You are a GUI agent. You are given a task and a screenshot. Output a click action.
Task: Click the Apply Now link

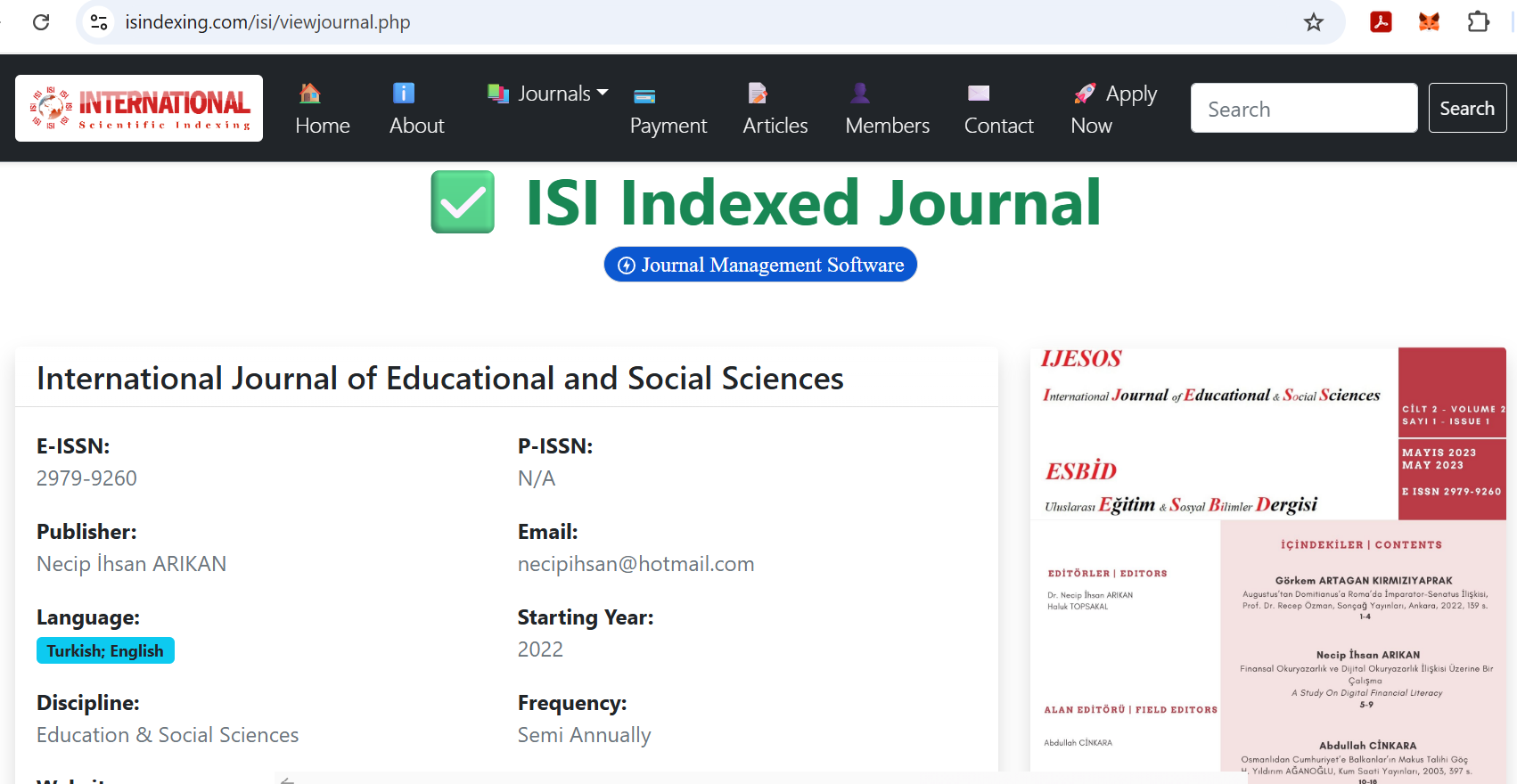pos(1113,109)
